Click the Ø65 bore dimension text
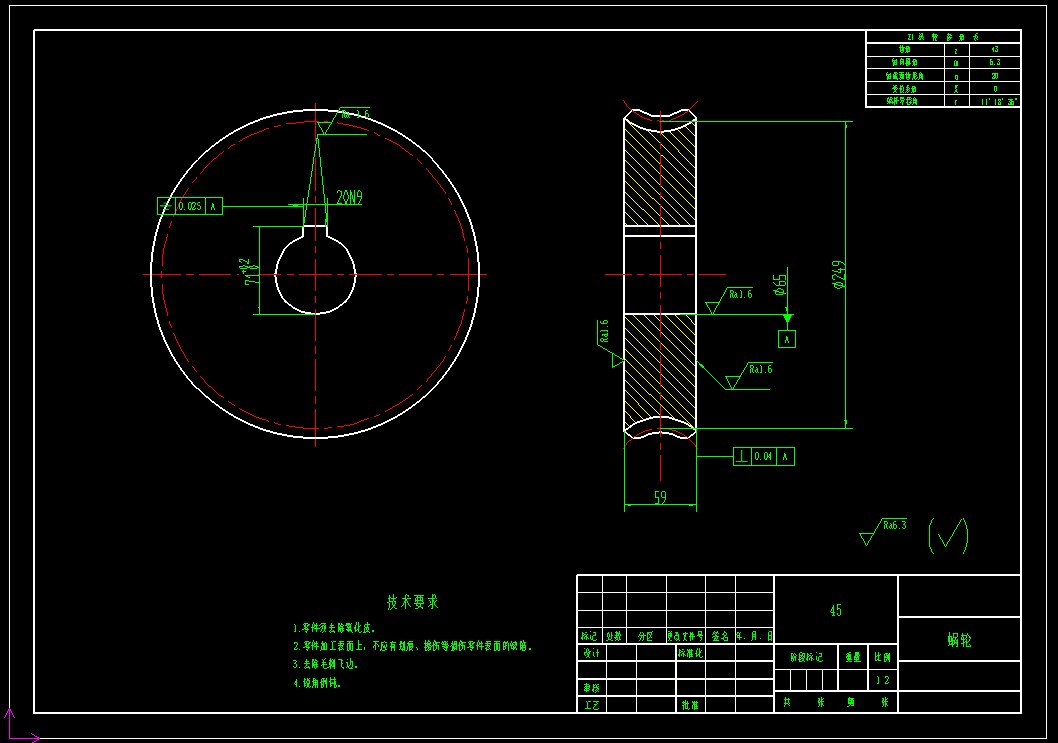Viewport: 1058px width, 743px height. (780, 284)
